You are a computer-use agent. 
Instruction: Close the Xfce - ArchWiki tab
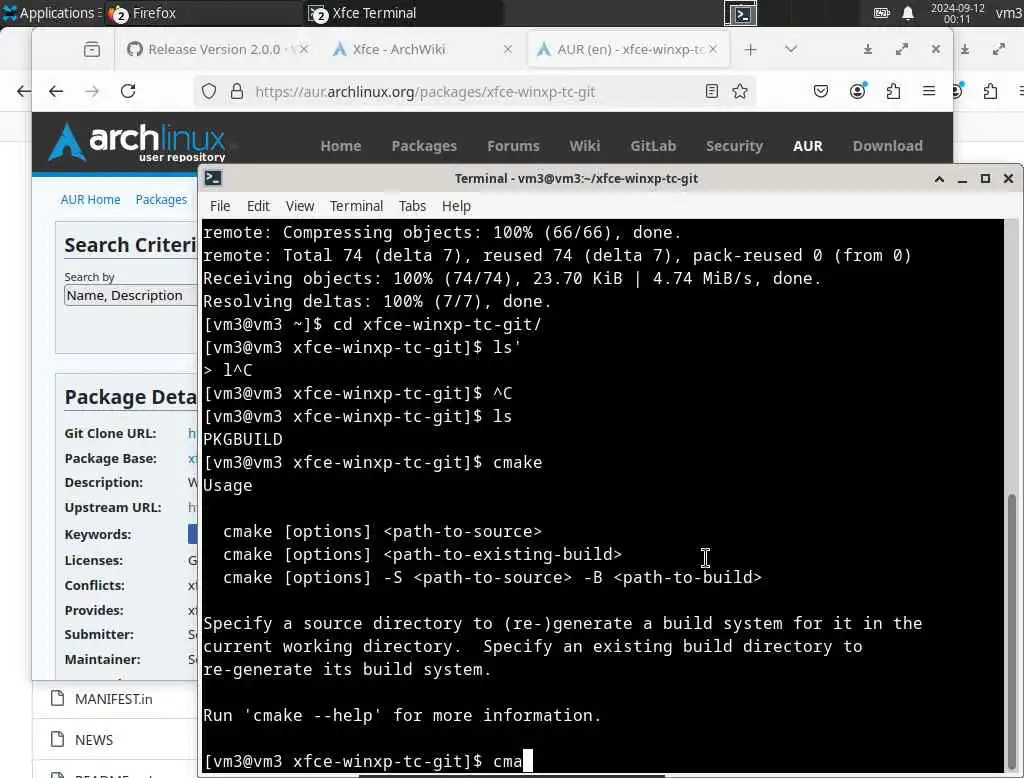(x=507, y=50)
